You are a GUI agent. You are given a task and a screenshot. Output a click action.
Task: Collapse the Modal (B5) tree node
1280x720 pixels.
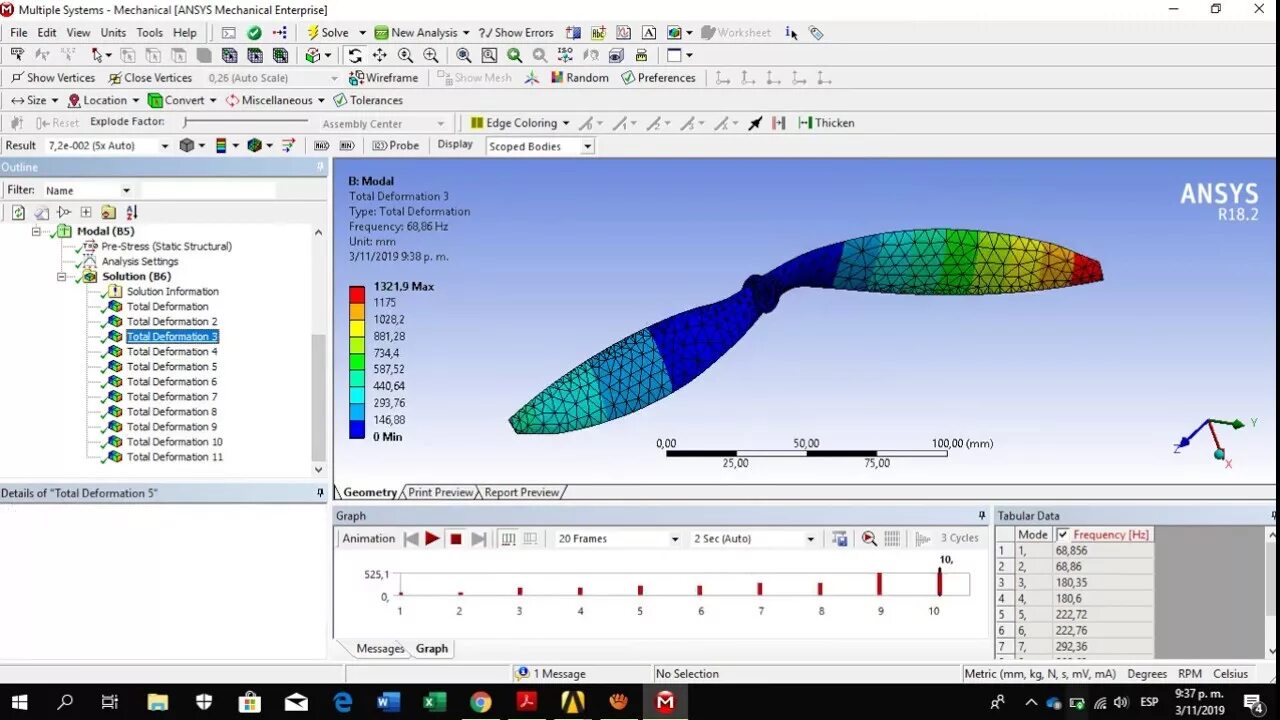coord(36,231)
